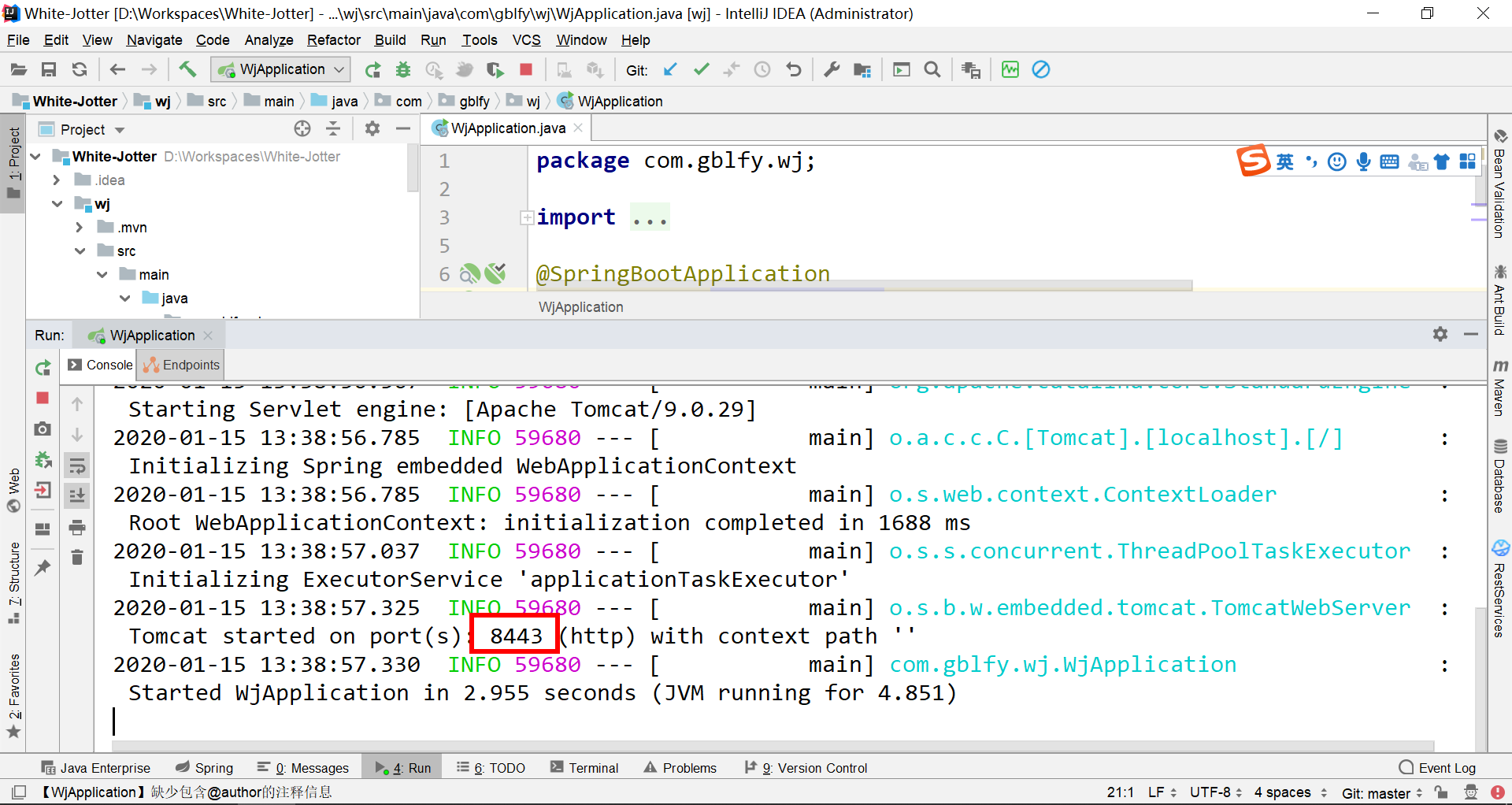
Task: Click the Rerun icon in Run panel
Action: tap(43, 368)
